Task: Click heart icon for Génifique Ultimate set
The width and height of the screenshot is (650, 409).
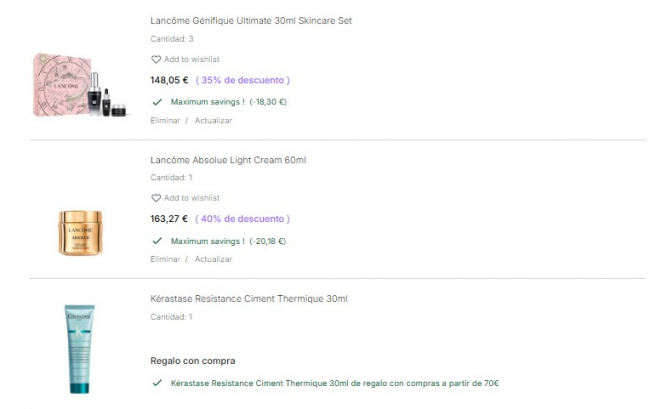Action: coord(156,60)
